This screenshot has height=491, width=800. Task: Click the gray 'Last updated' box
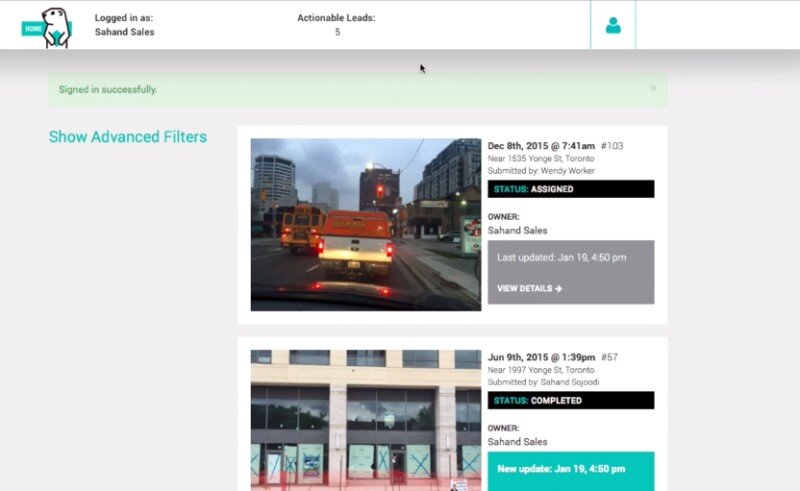click(570, 271)
